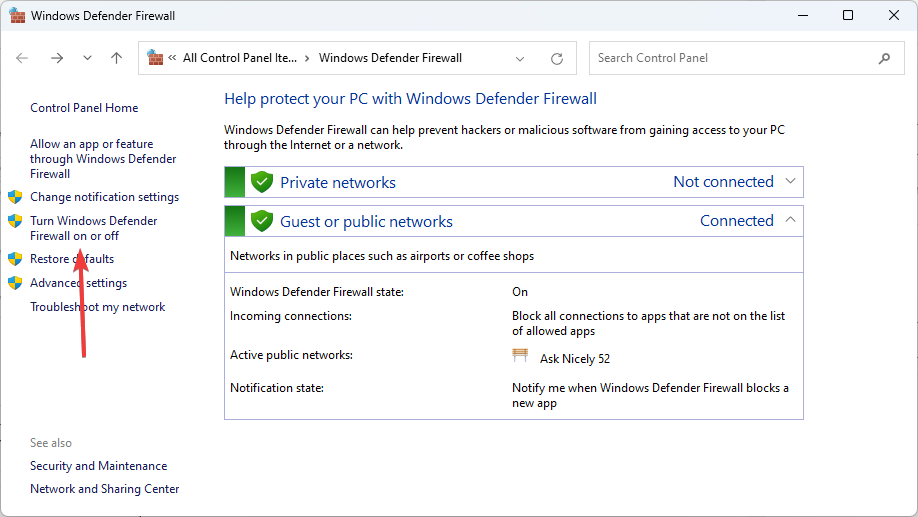
Task: Open the recent locations dropdown arrow
Action: coord(87,58)
